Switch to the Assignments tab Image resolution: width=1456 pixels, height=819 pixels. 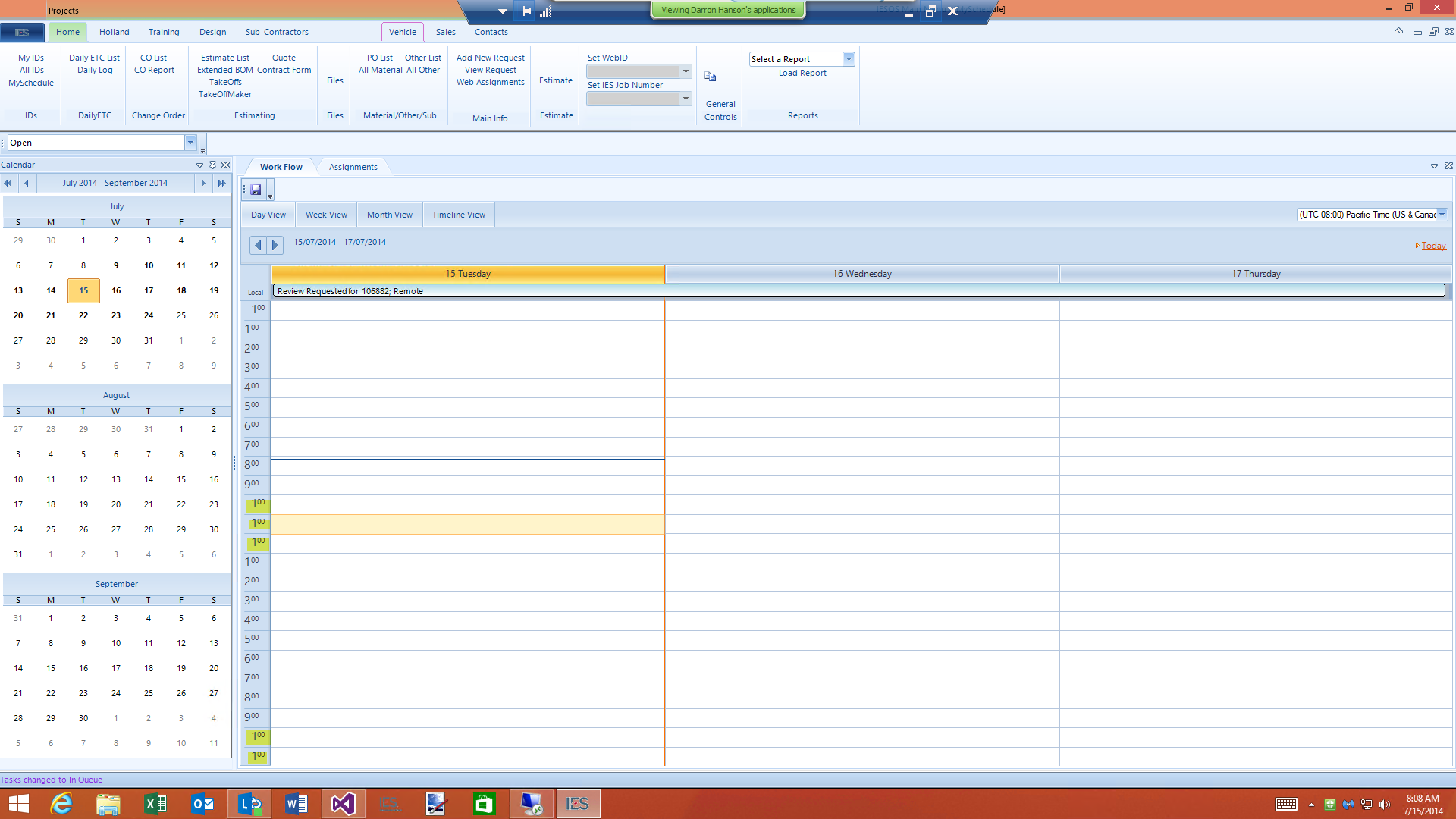point(353,167)
